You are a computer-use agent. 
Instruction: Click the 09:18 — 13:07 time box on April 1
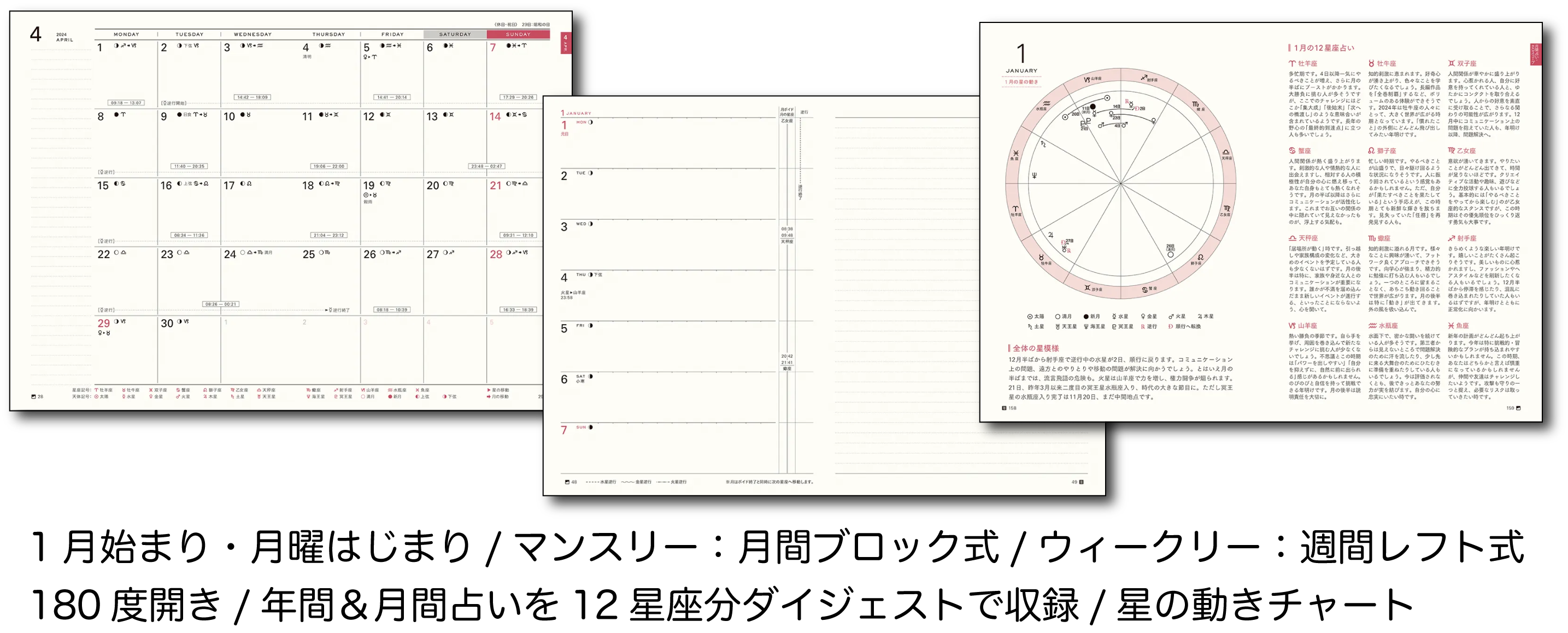coord(126,103)
